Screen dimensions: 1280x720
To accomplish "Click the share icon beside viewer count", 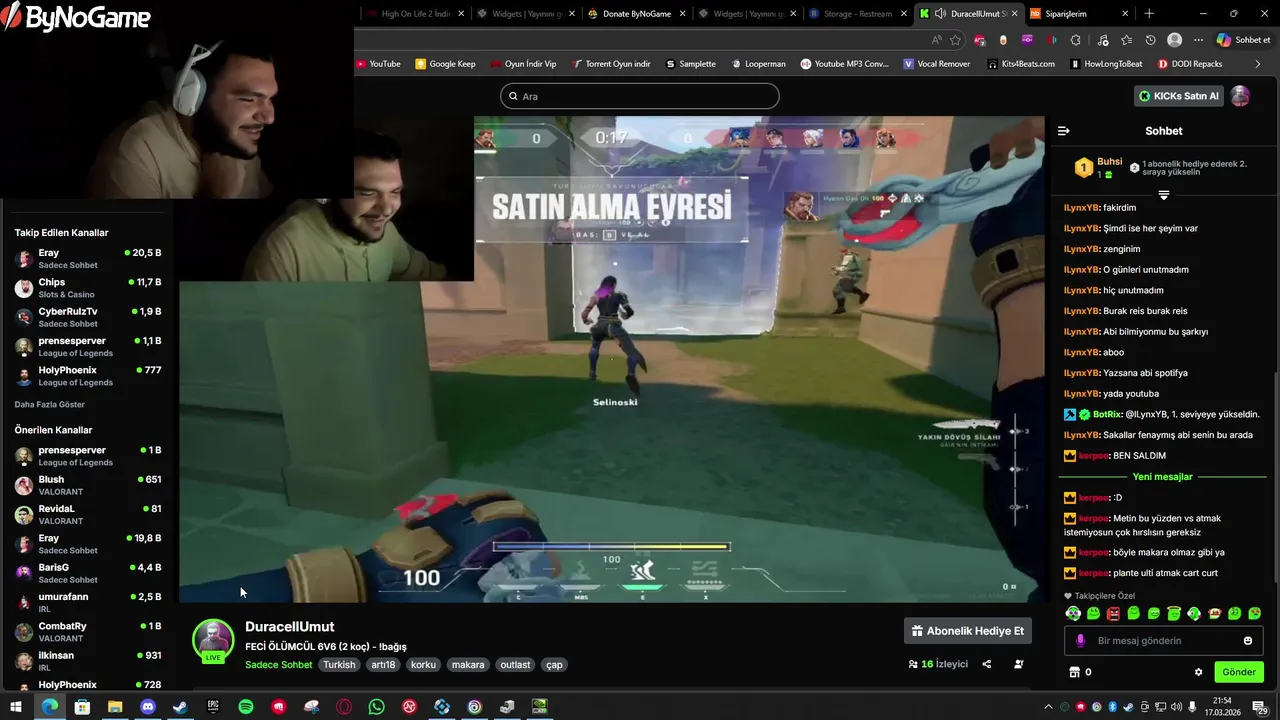I will (987, 664).
